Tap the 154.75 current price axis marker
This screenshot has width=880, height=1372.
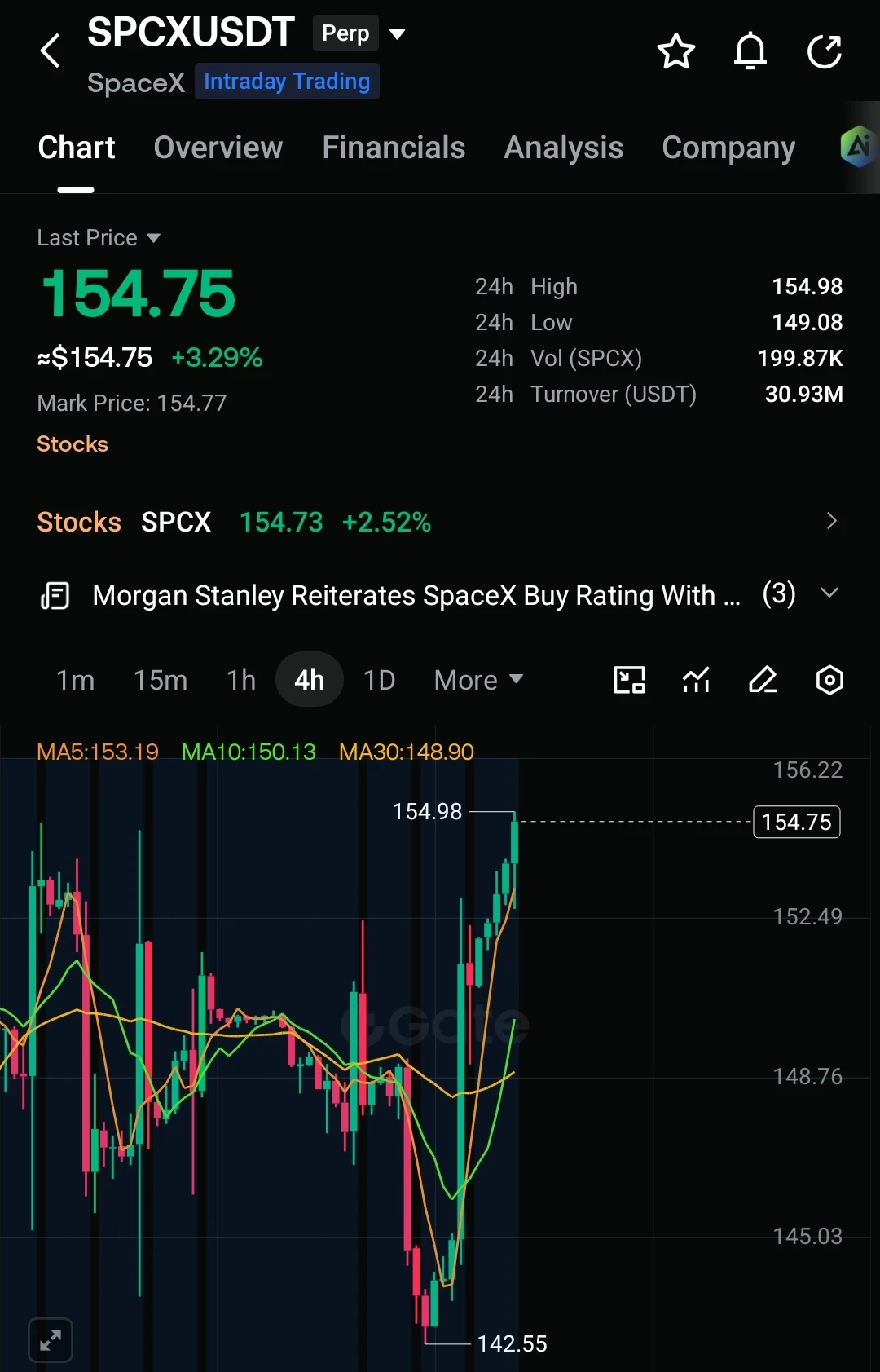pyautogui.click(x=797, y=822)
